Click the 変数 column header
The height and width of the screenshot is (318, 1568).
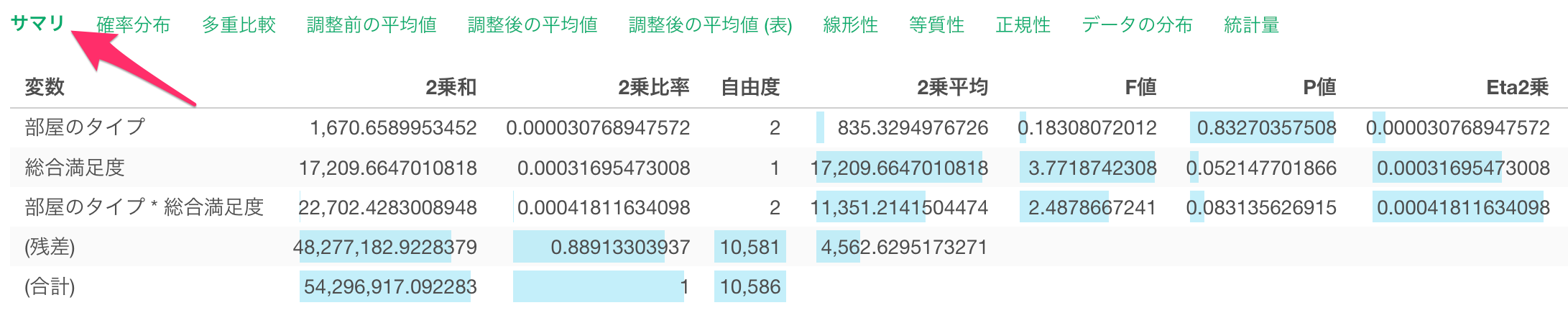pyautogui.click(x=45, y=88)
